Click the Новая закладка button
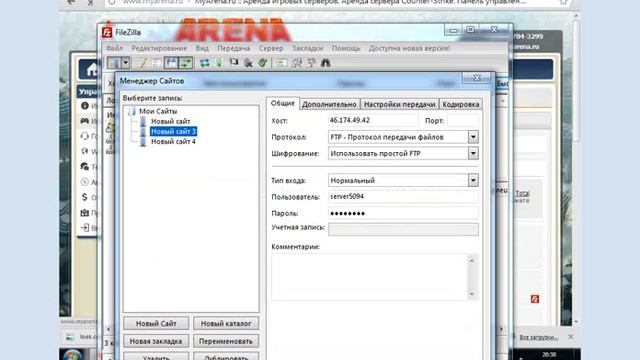The width and height of the screenshot is (640, 360). click(156, 341)
